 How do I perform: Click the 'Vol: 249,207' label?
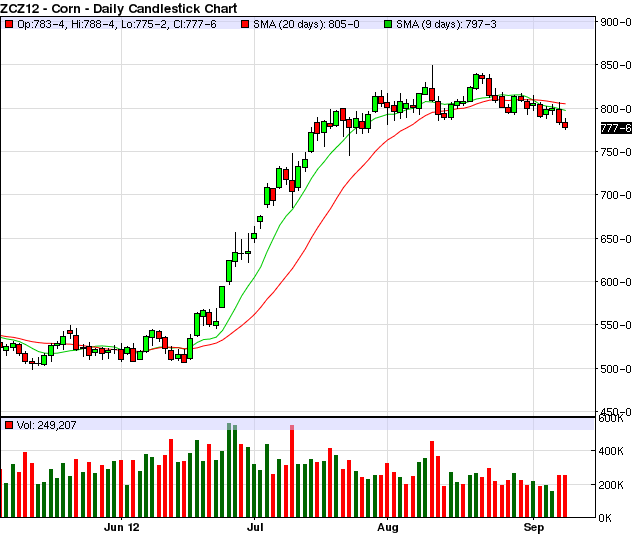[47, 425]
